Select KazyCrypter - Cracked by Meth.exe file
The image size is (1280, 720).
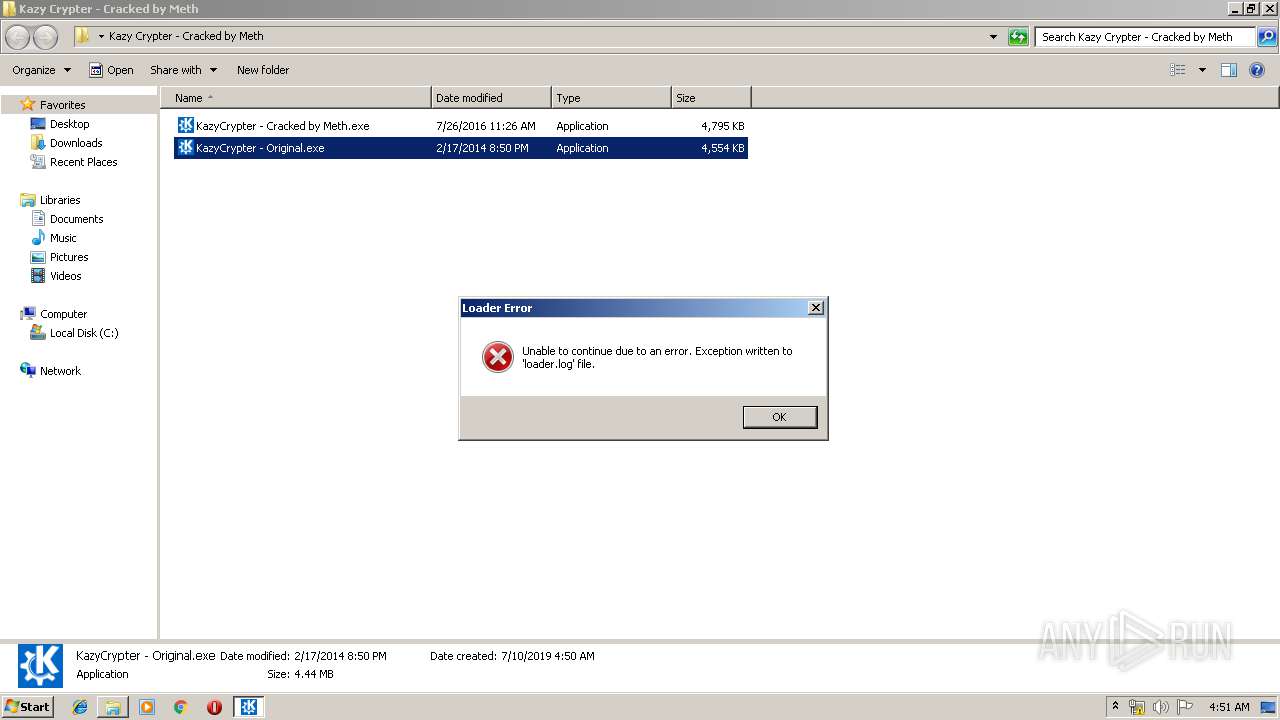461,126
